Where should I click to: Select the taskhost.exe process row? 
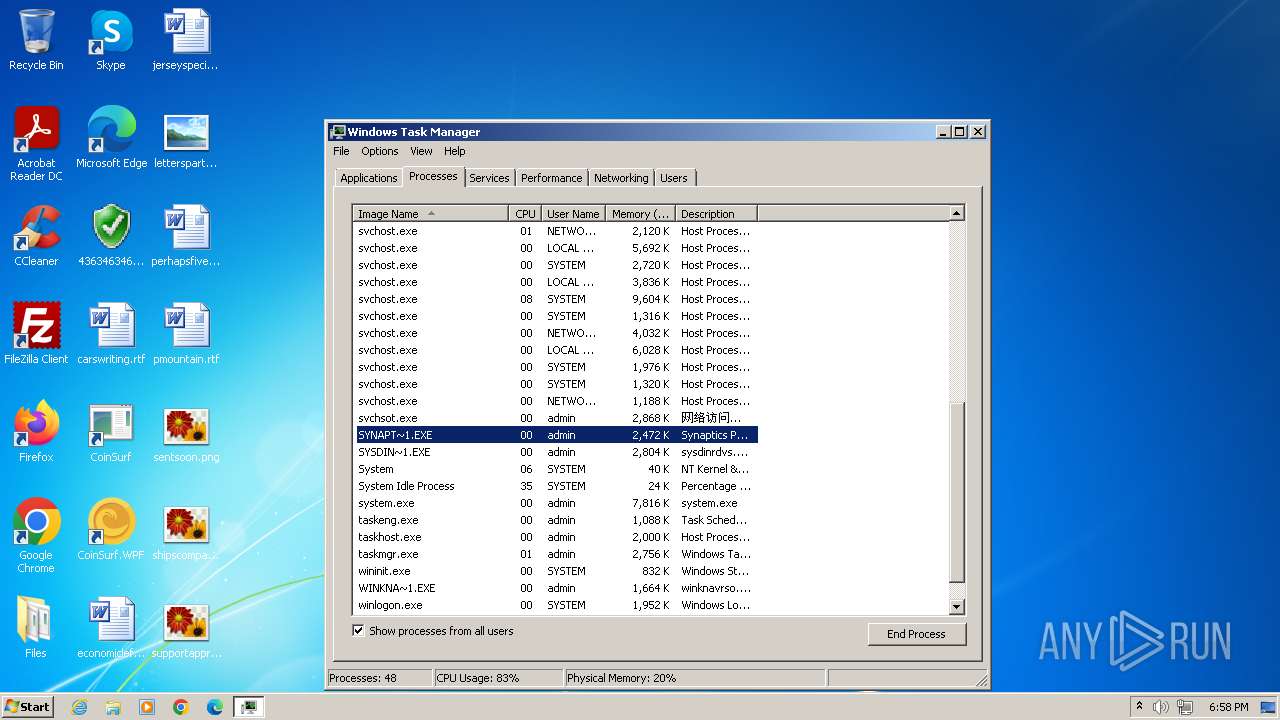[x=555, y=537]
